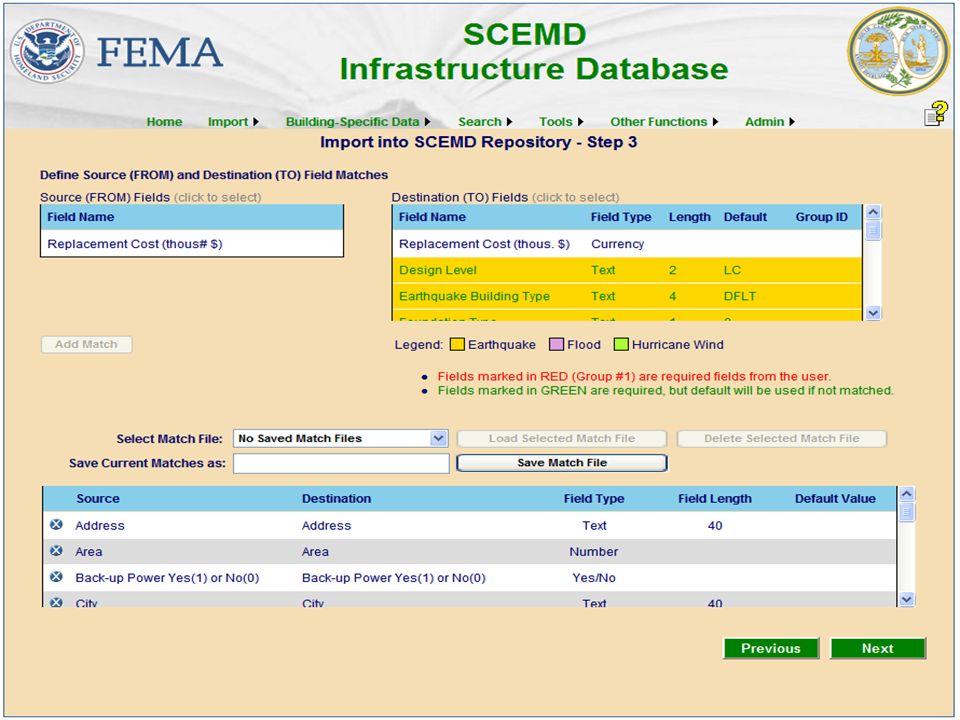
Task: Click the Default Value column header
Action: pyautogui.click(x=835, y=498)
